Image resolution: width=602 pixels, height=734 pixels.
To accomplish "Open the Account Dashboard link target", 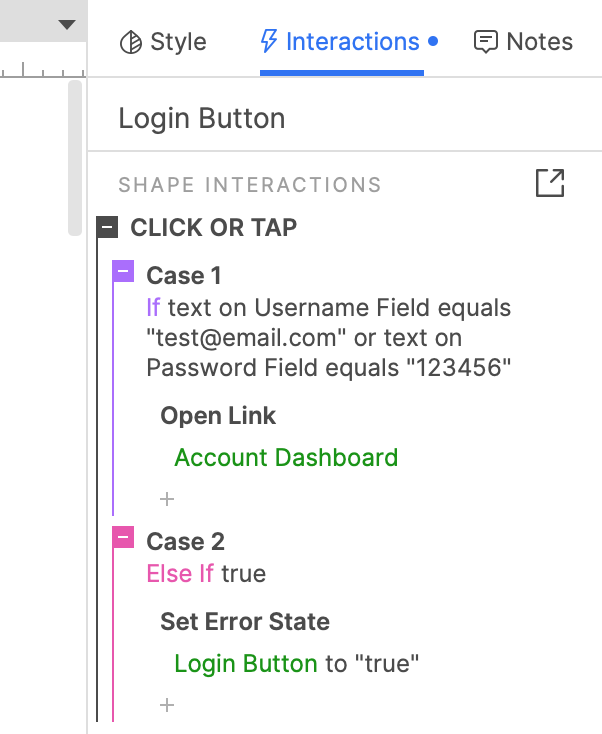I will (286, 458).
